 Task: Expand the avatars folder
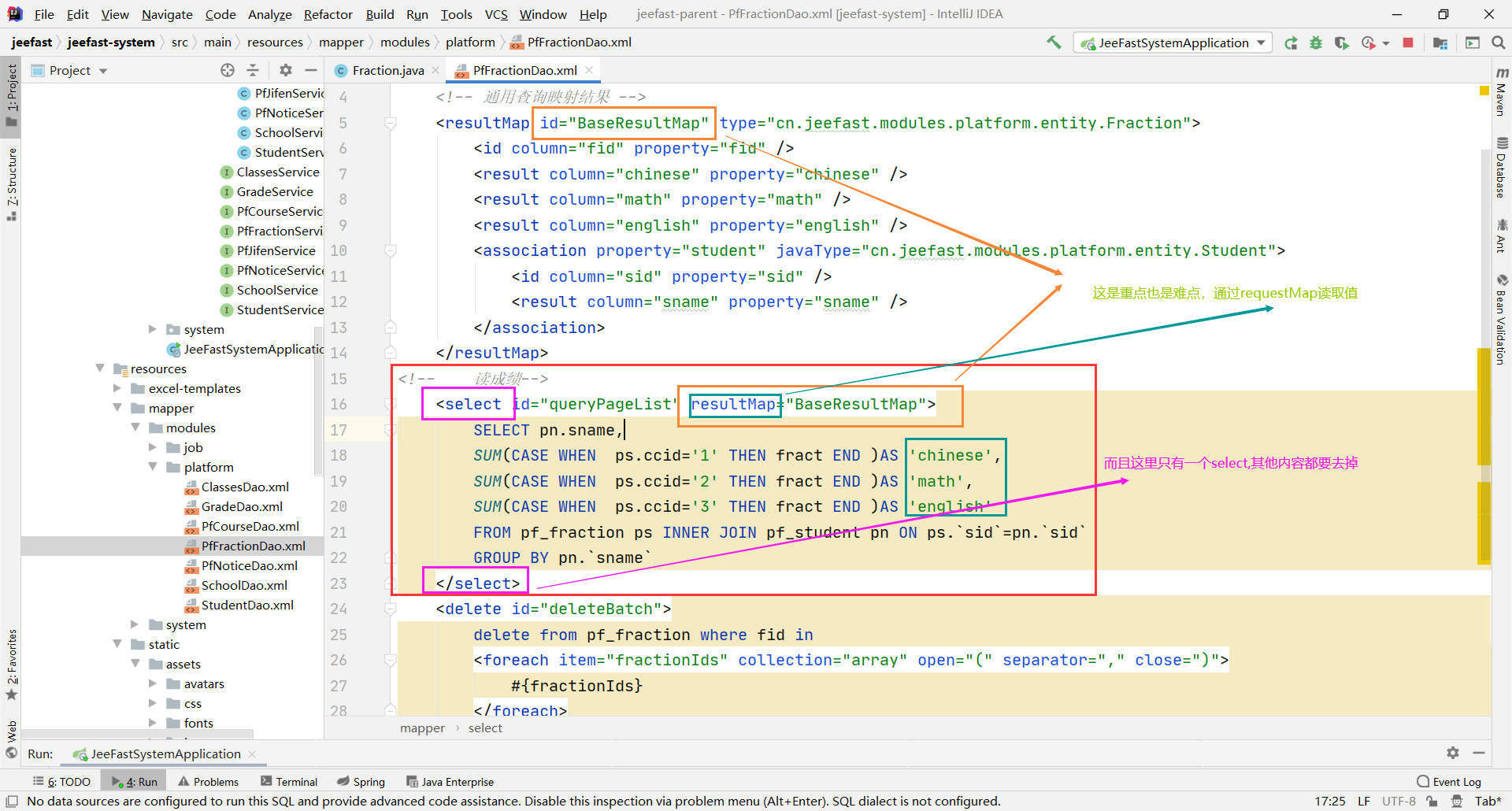click(153, 683)
